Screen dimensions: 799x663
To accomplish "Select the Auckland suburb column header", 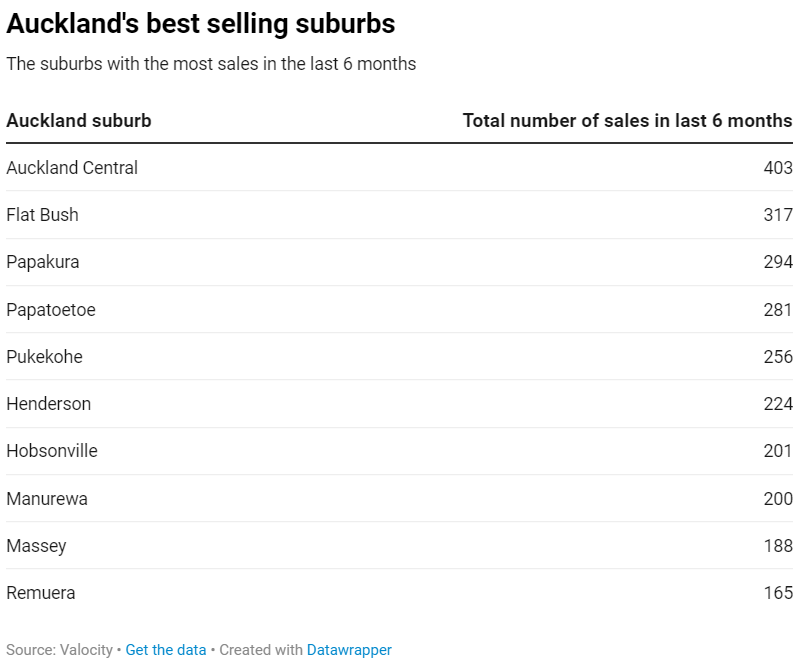I will pyautogui.click(x=79, y=121).
